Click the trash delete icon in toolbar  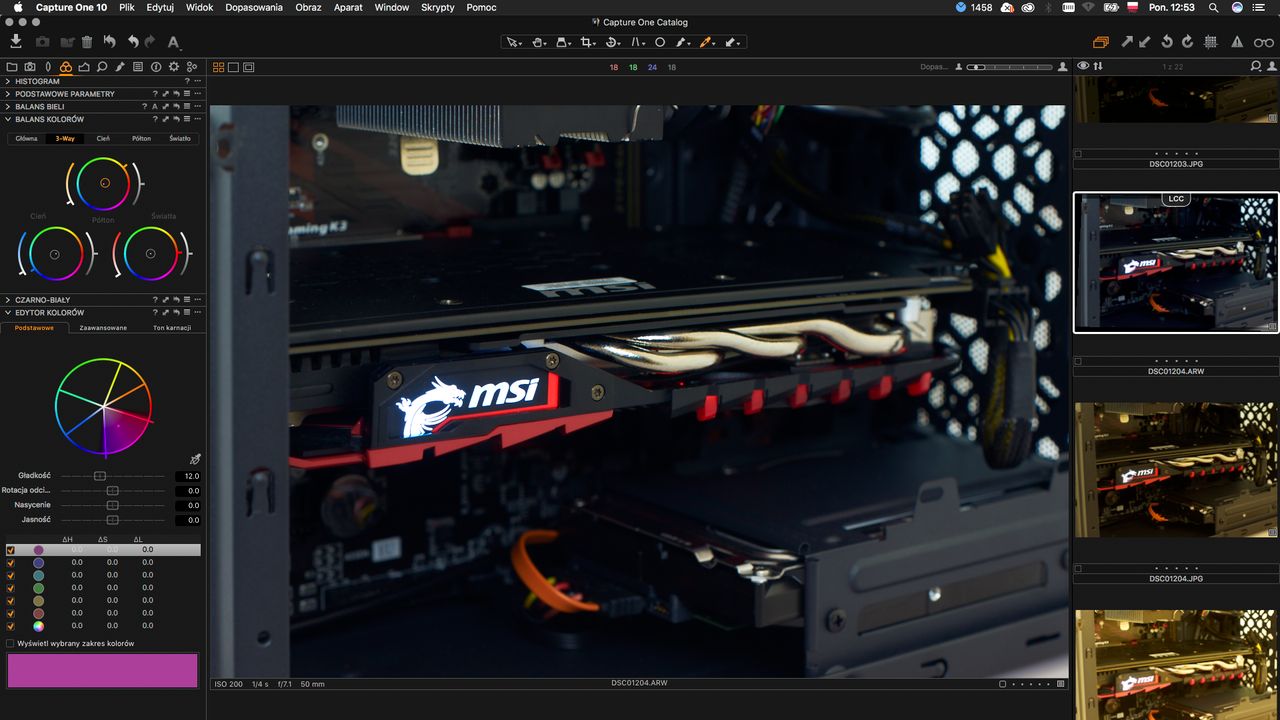point(87,42)
